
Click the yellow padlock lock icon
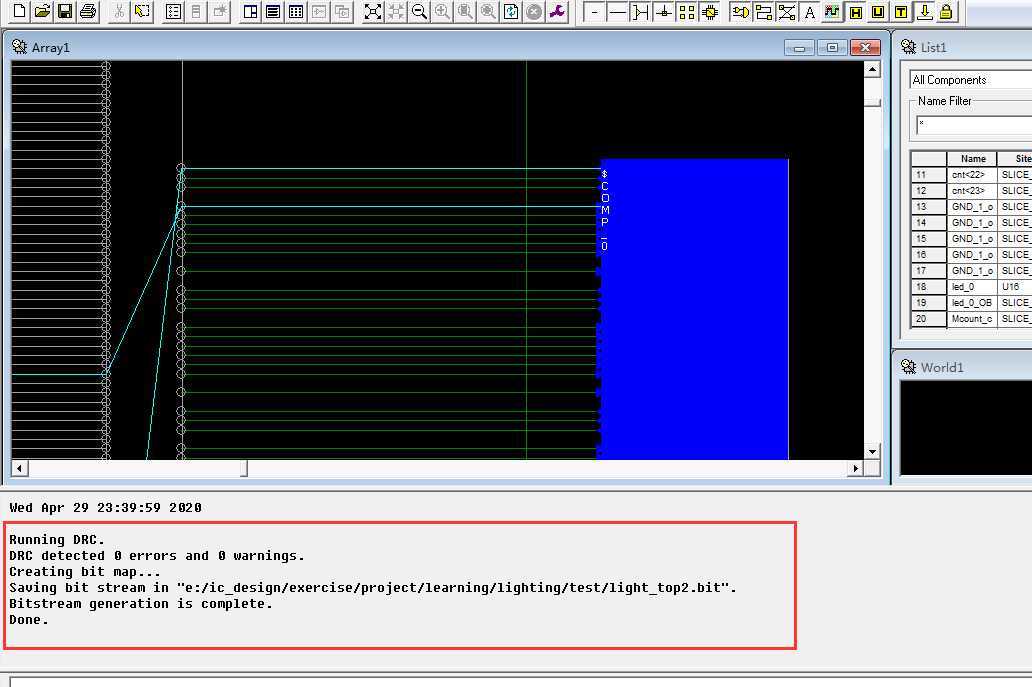tap(946, 11)
